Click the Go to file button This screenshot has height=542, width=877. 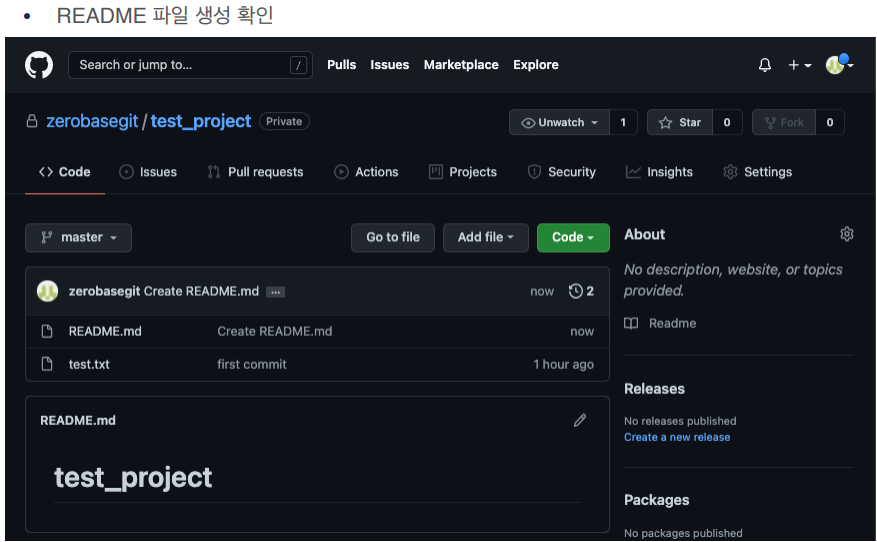(x=393, y=238)
